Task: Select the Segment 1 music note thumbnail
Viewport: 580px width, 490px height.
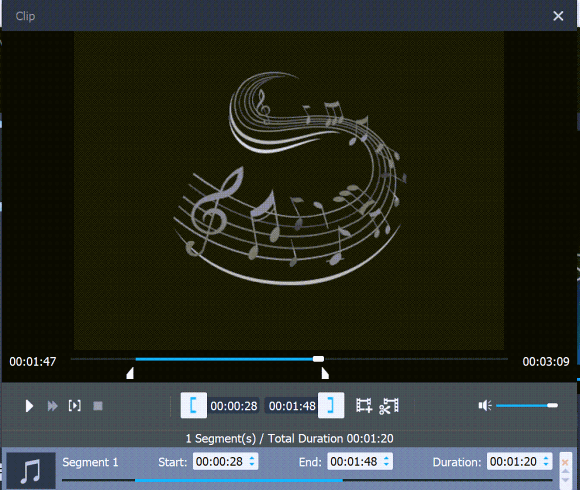Action: [31, 470]
